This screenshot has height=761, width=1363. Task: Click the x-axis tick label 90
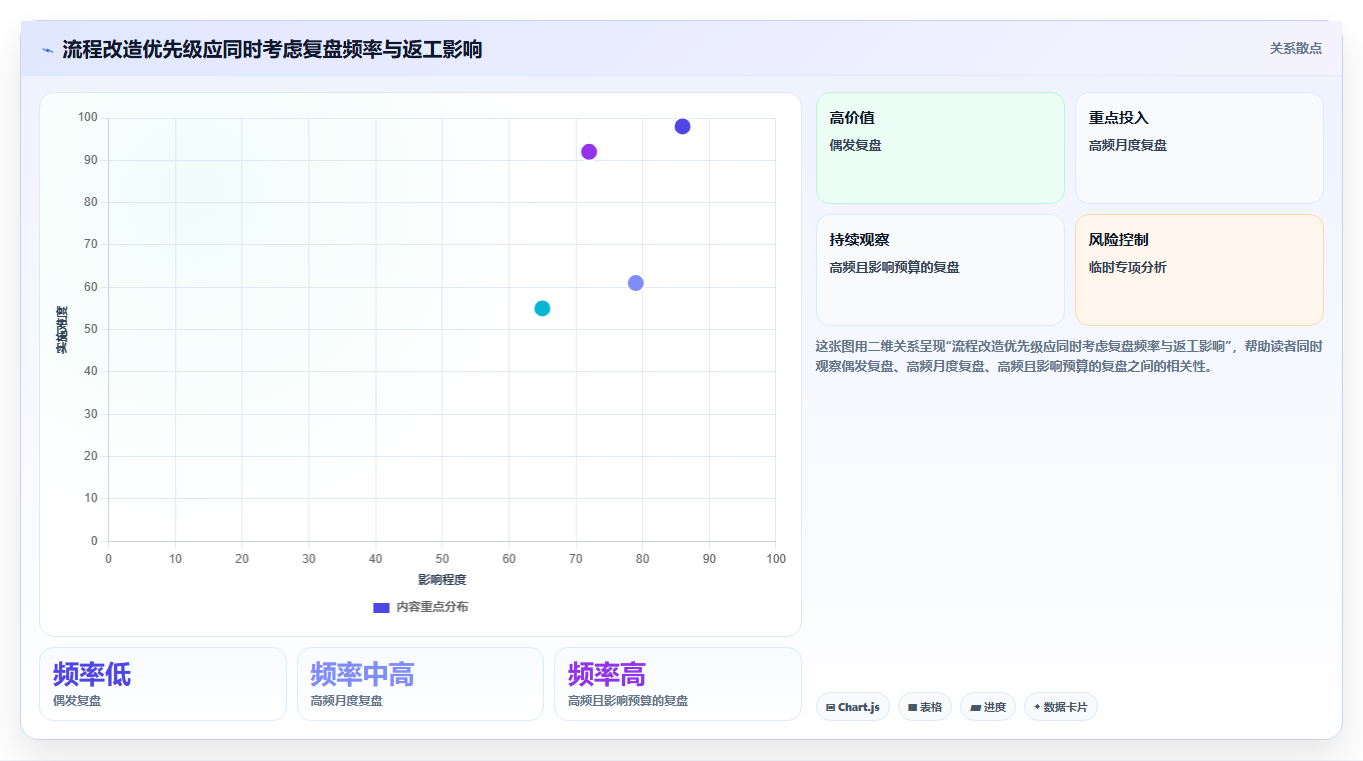pyautogui.click(x=709, y=558)
